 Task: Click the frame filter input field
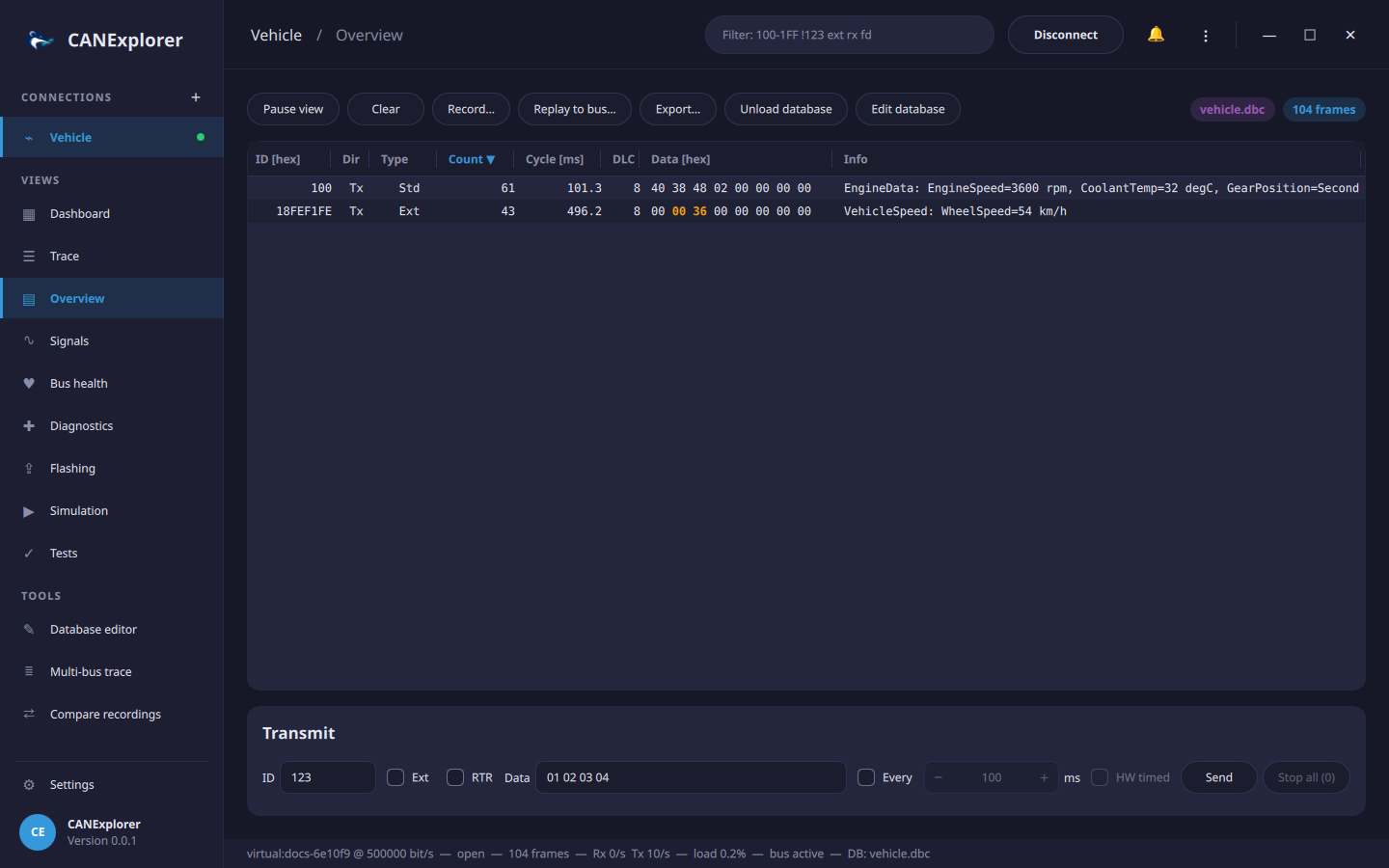[850, 35]
